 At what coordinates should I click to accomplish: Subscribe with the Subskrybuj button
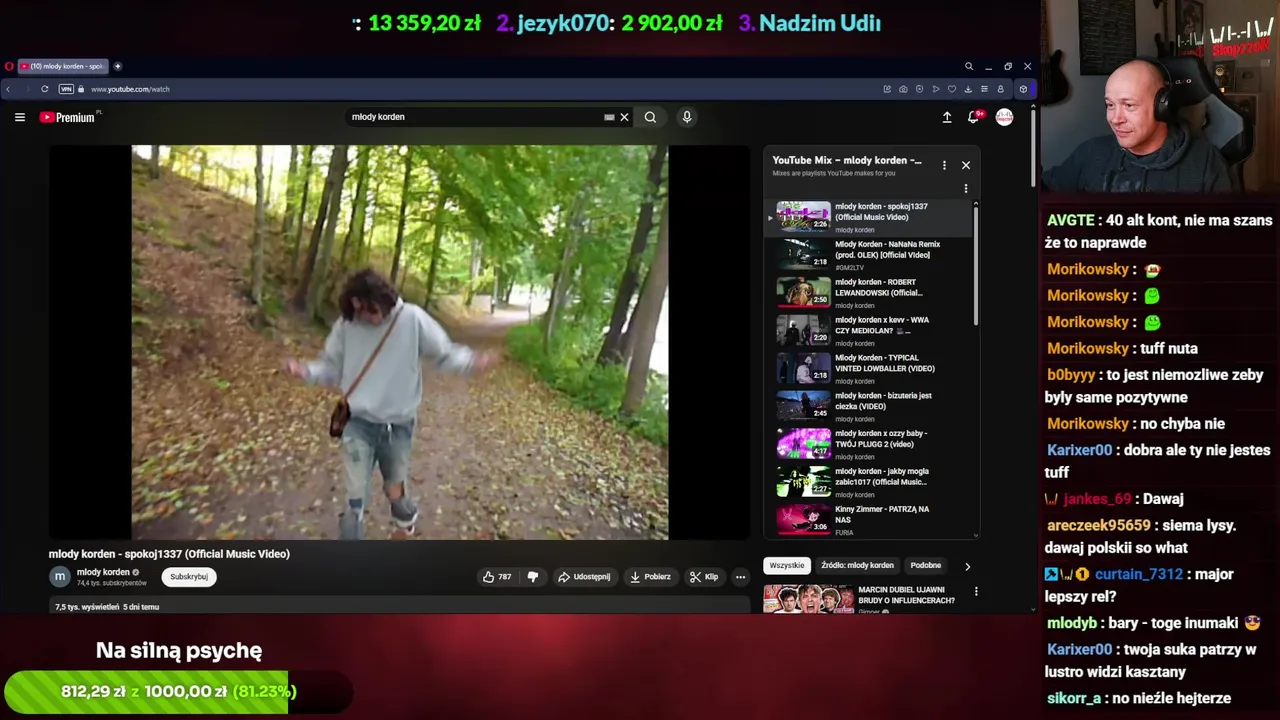coord(189,577)
